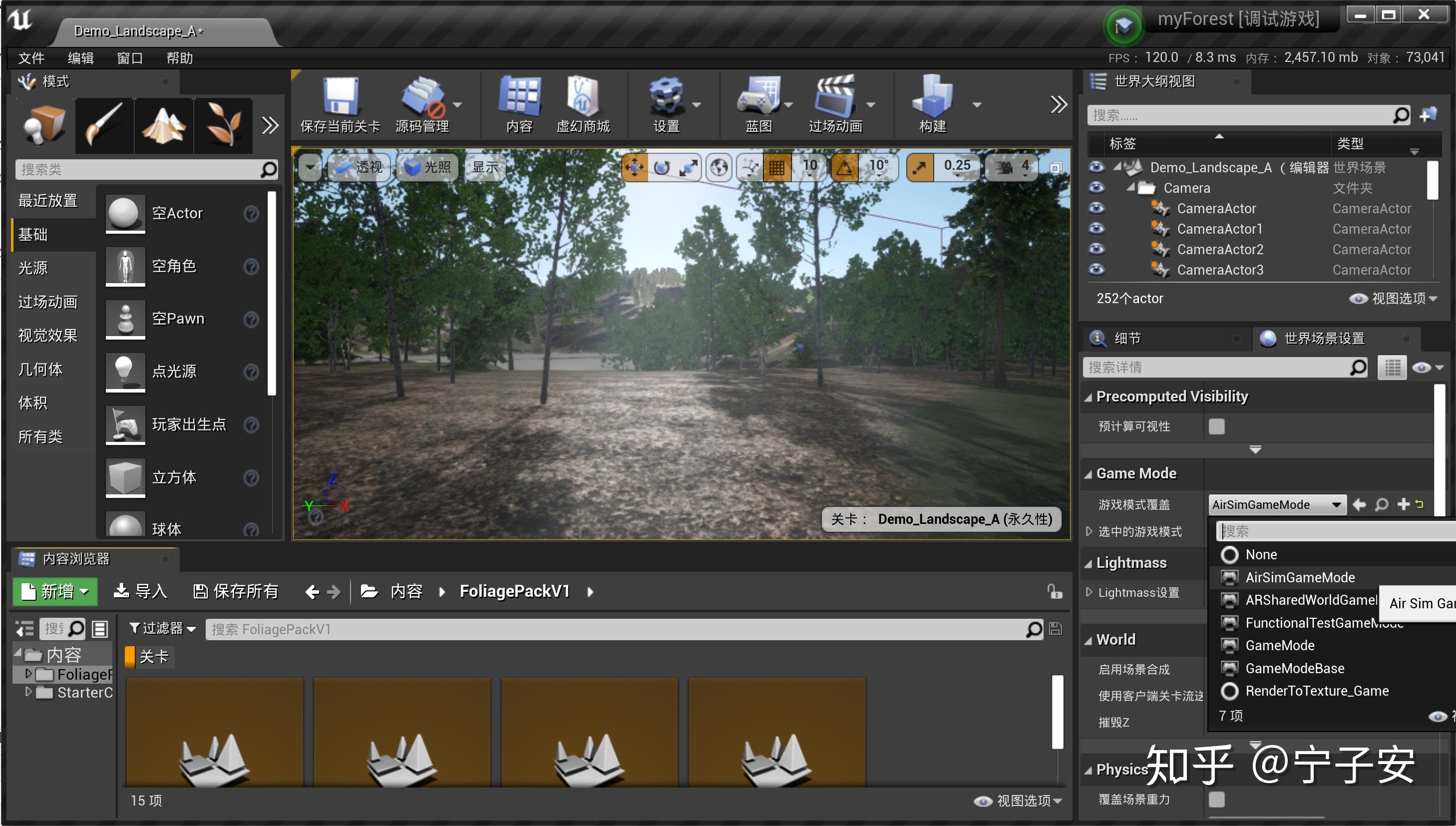Toggle scale snapping in viewport toolbar
Screen dimensions: 1456x826
click(x=919, y=167)
